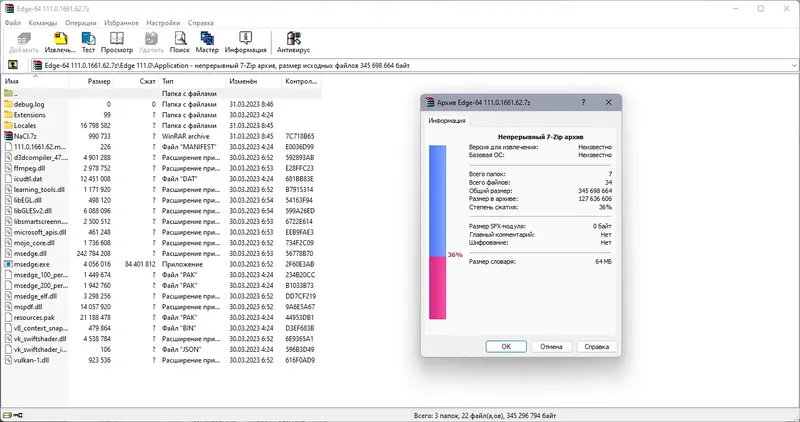The height and width of the screenshot is (422, 800).
Task: Click the Добавить (Add) toolbar icon
Action: [x=24, y=38]
